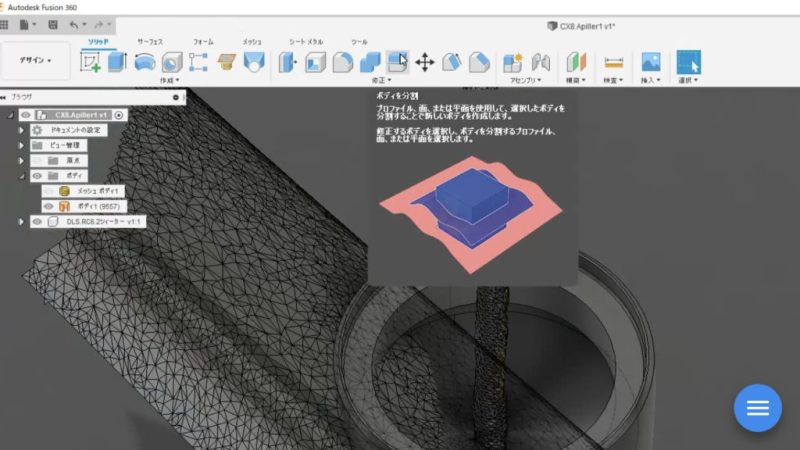Toggle visibility of CX8.Apiller1 v1 root

point(26,115)
